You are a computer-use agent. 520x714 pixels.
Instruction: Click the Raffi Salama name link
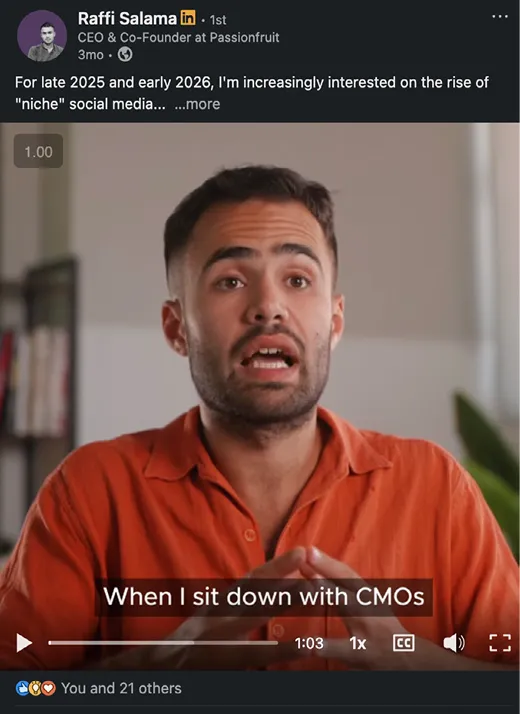point(127,19)
